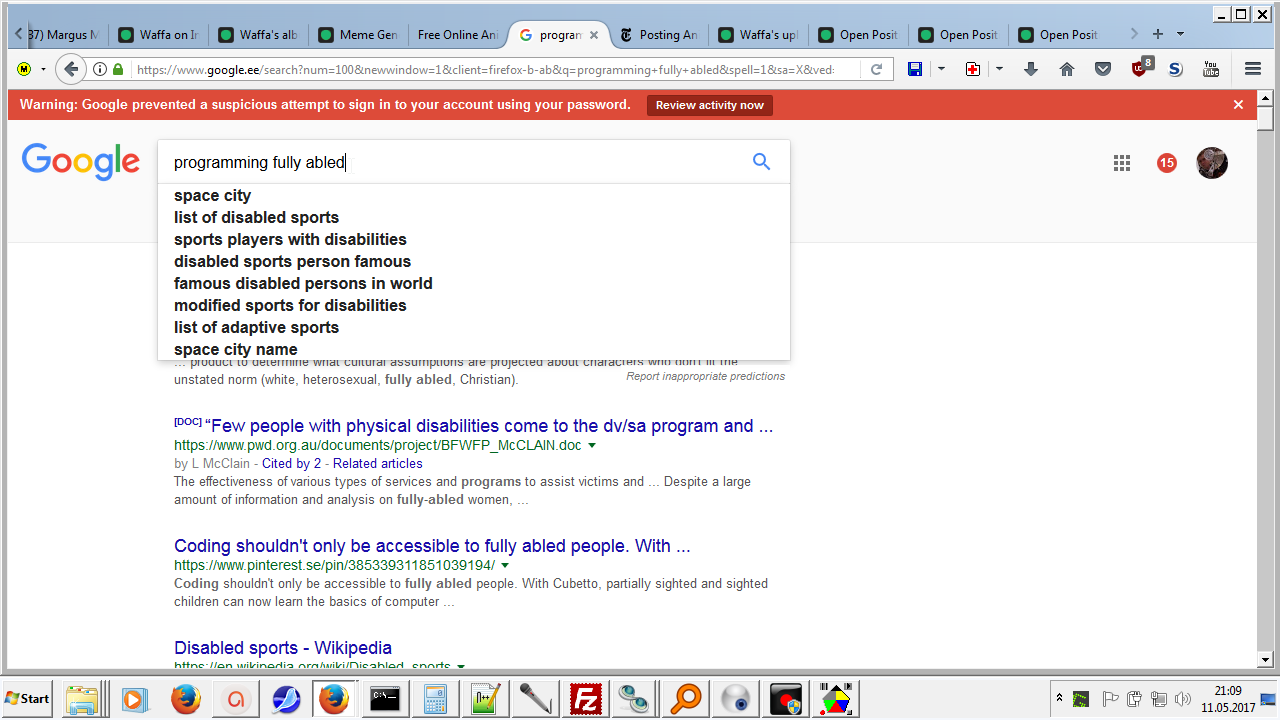Click the system tray volume icon
1280x720 pixels.
click(x=1183, y=698)
